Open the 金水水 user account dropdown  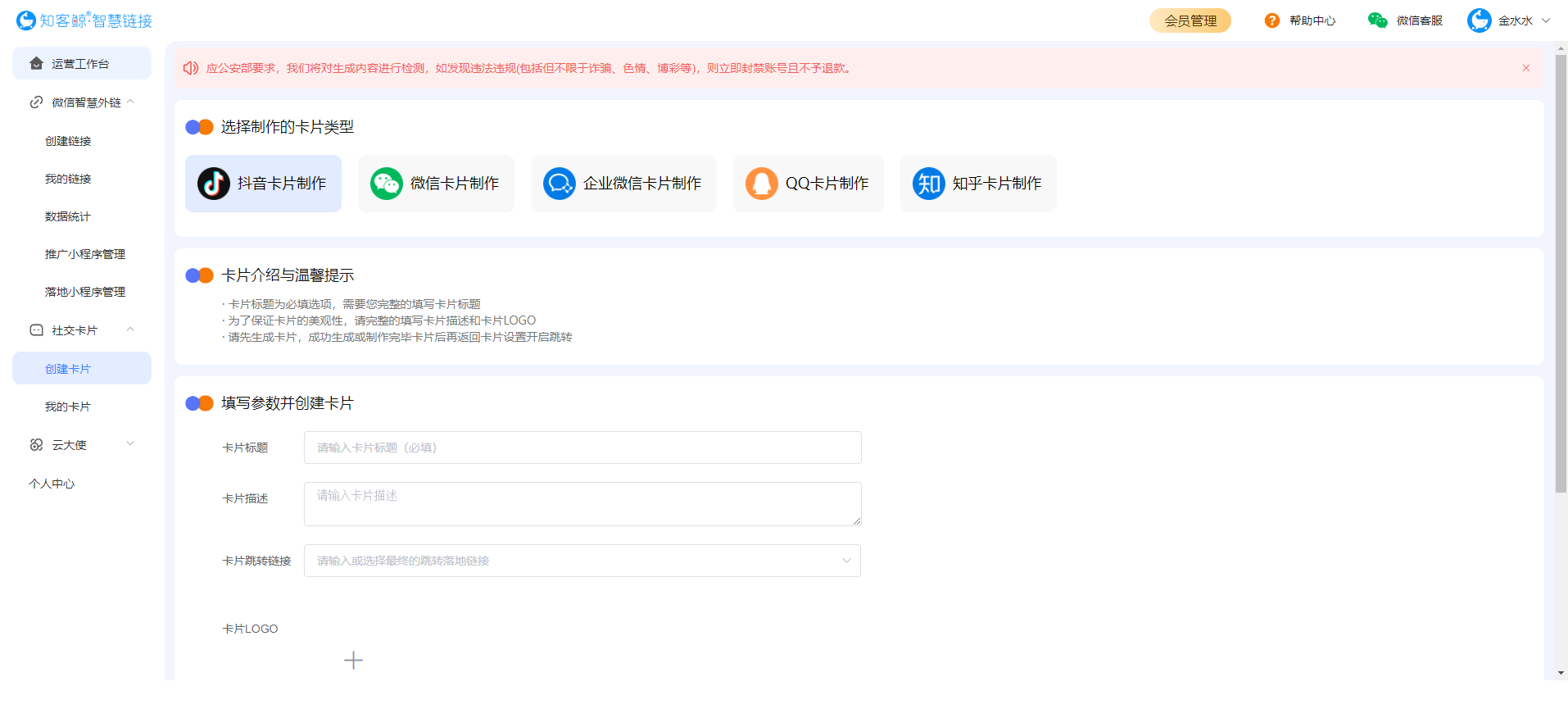[x=1545, y=20]
